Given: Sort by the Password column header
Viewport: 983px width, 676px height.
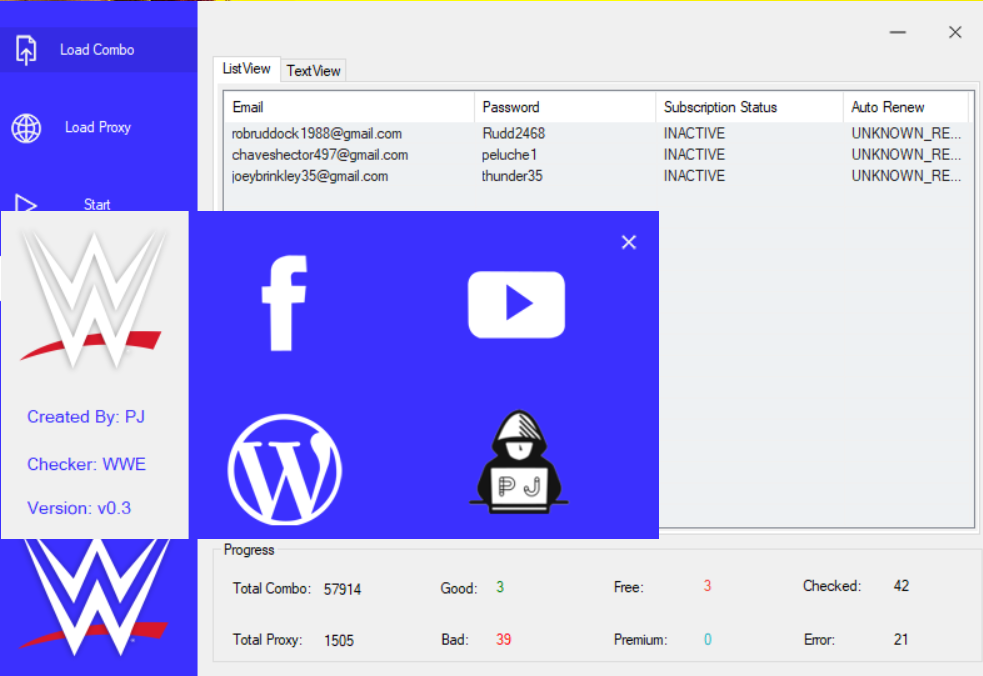Looking at the screenshot, I should click(565, 107).
